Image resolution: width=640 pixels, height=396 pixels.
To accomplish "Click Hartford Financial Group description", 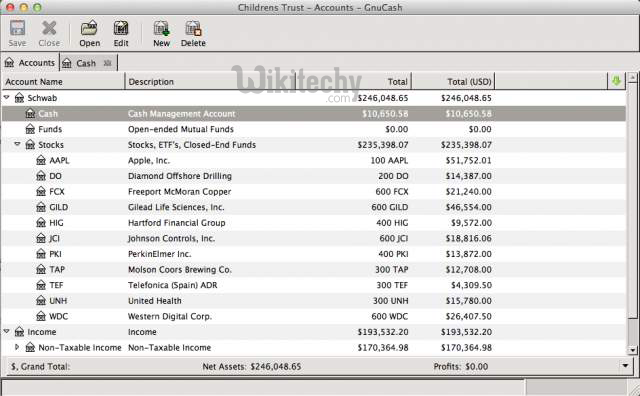I will pos(176,223).
